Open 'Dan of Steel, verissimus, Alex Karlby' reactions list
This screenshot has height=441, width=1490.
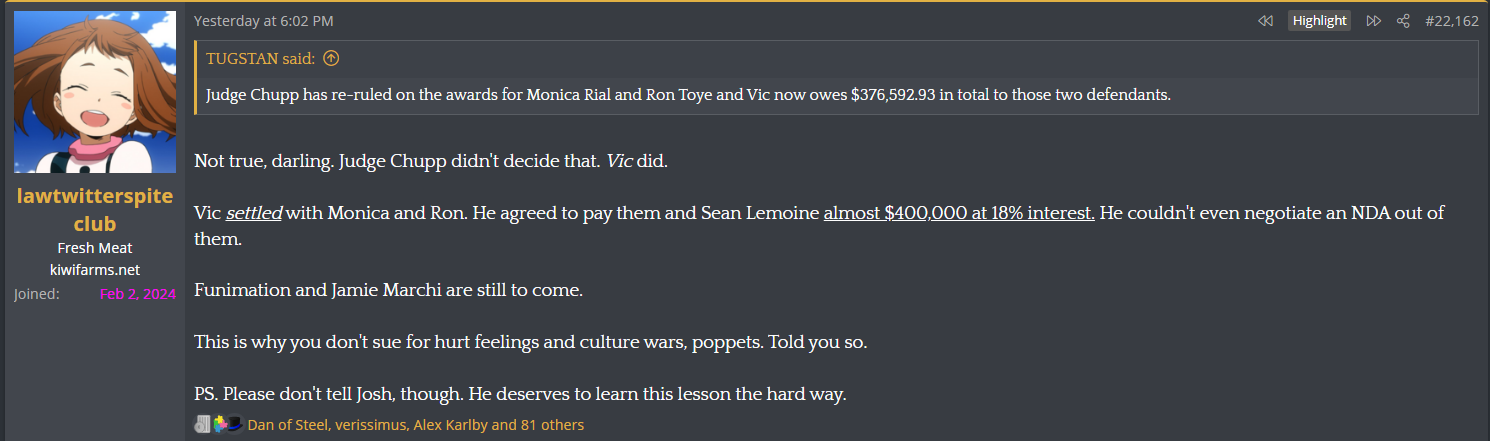(x=415, y=425)
